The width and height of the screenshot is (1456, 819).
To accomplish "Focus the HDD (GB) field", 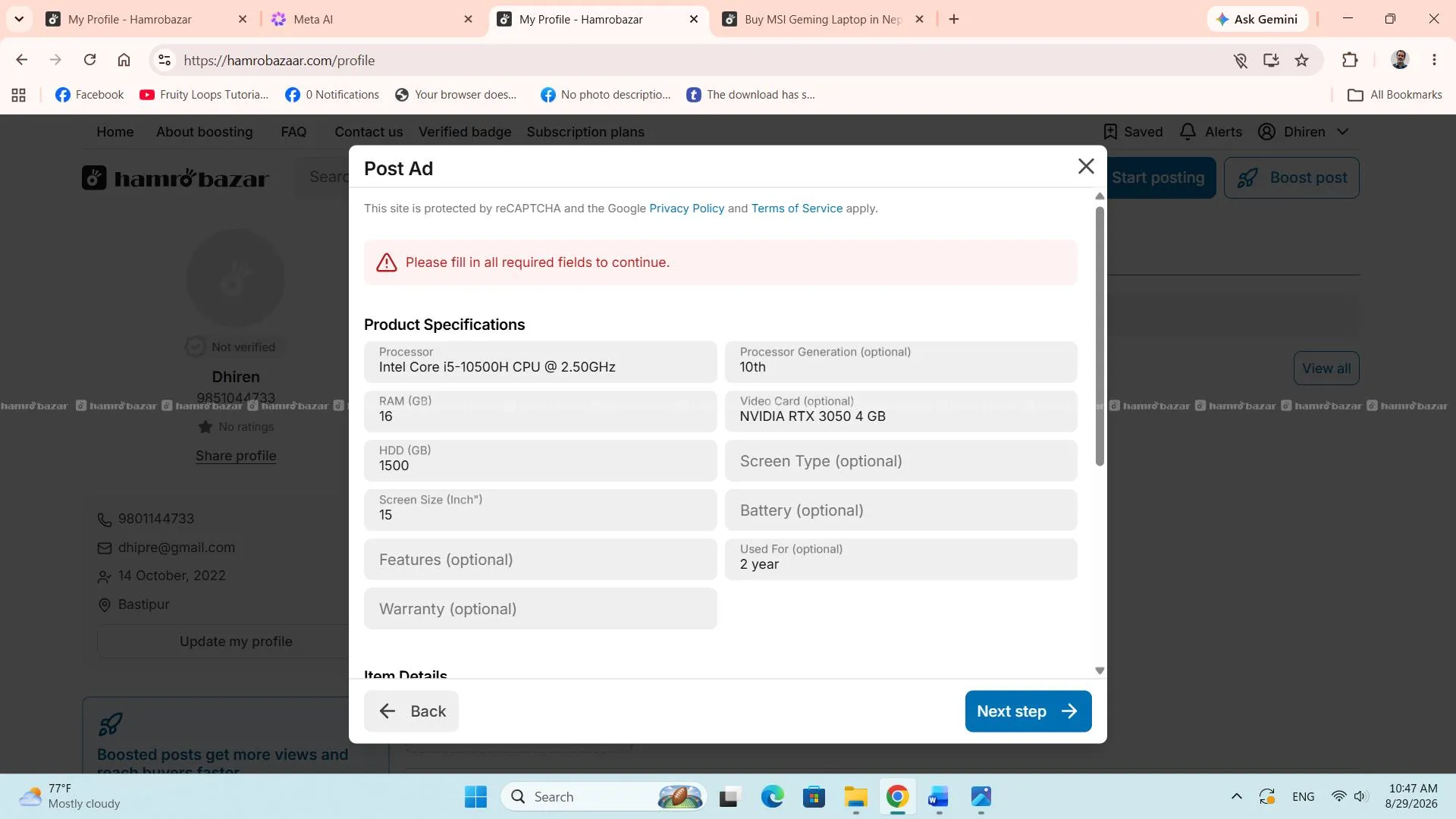I will tap(540, 460).
